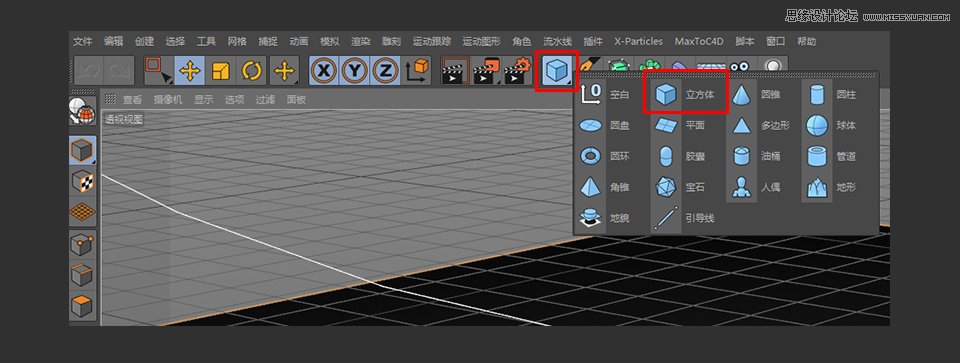Open the 文件 menu
Screen dimensions: 960x363
[83, 42]
